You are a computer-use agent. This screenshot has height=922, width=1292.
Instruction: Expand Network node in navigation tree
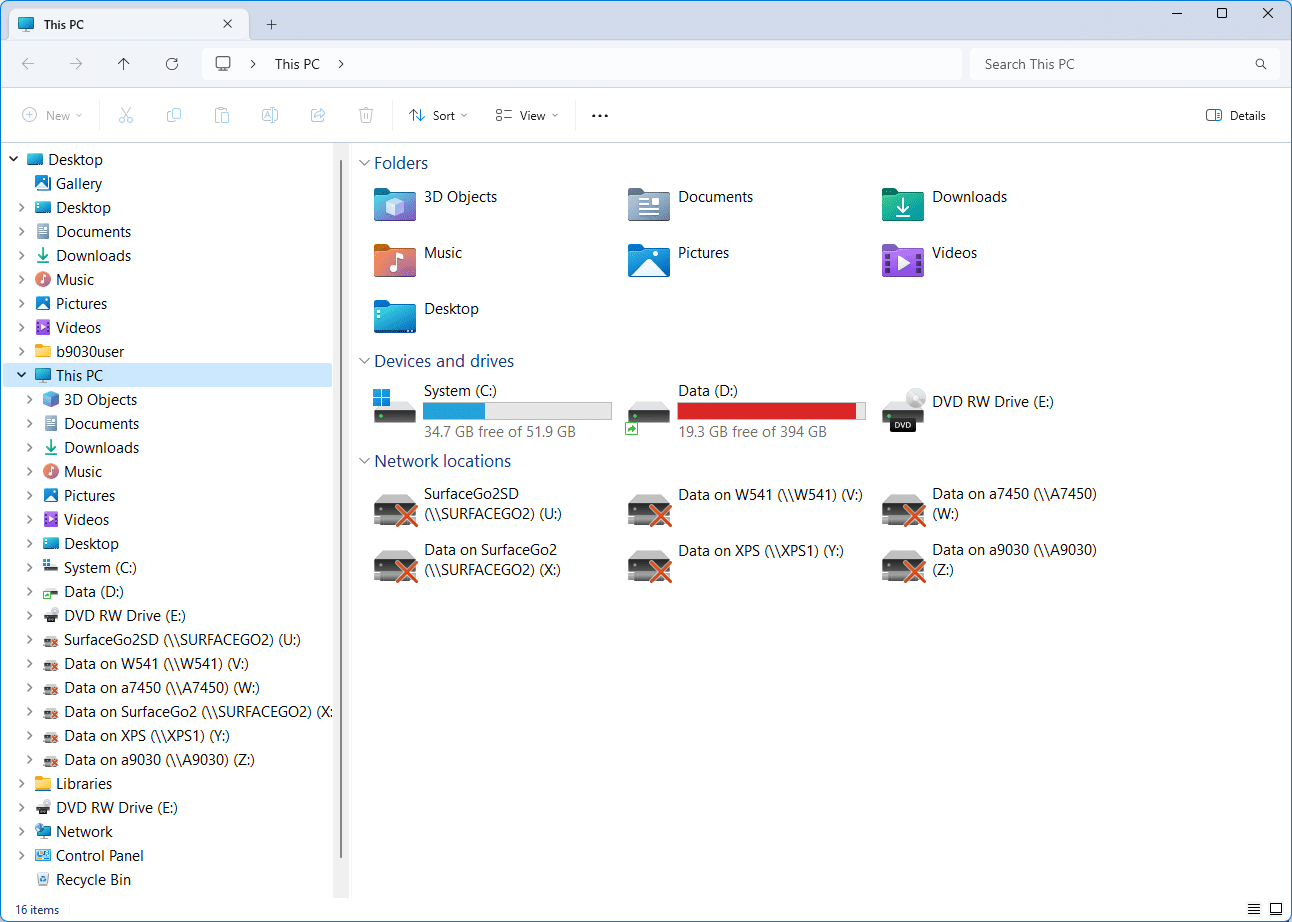pos(21,831)
